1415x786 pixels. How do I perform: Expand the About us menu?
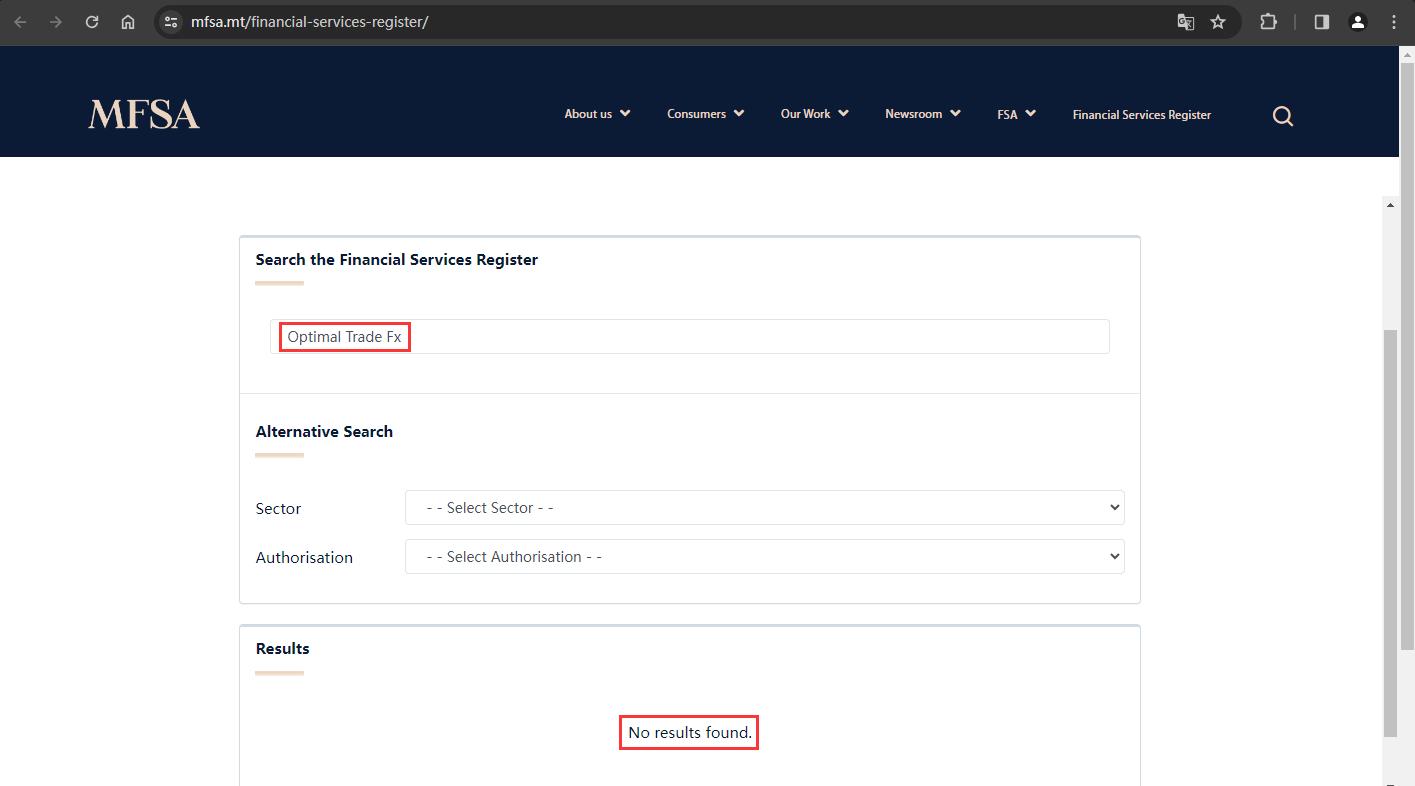597,114
